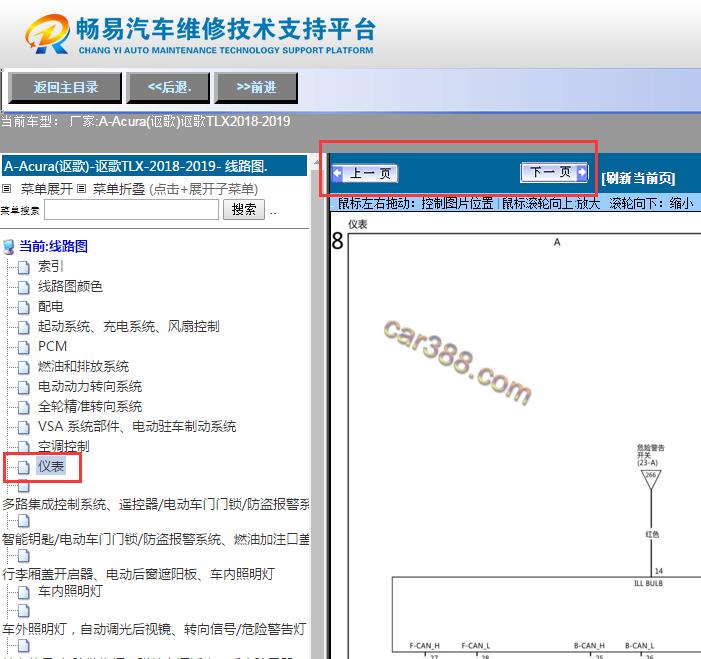
Task: Click the 搜索 button
Action: click(244, 209)
